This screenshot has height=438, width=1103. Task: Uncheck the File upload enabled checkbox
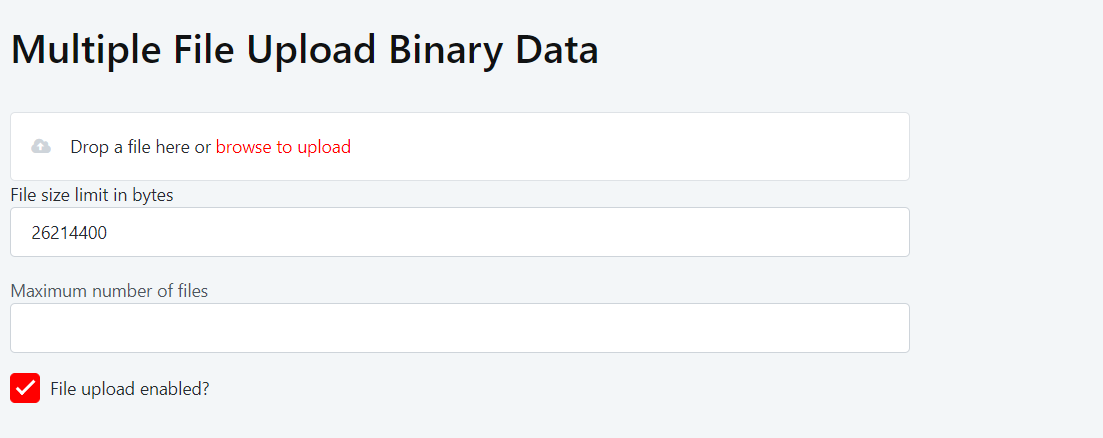(25, 388)
